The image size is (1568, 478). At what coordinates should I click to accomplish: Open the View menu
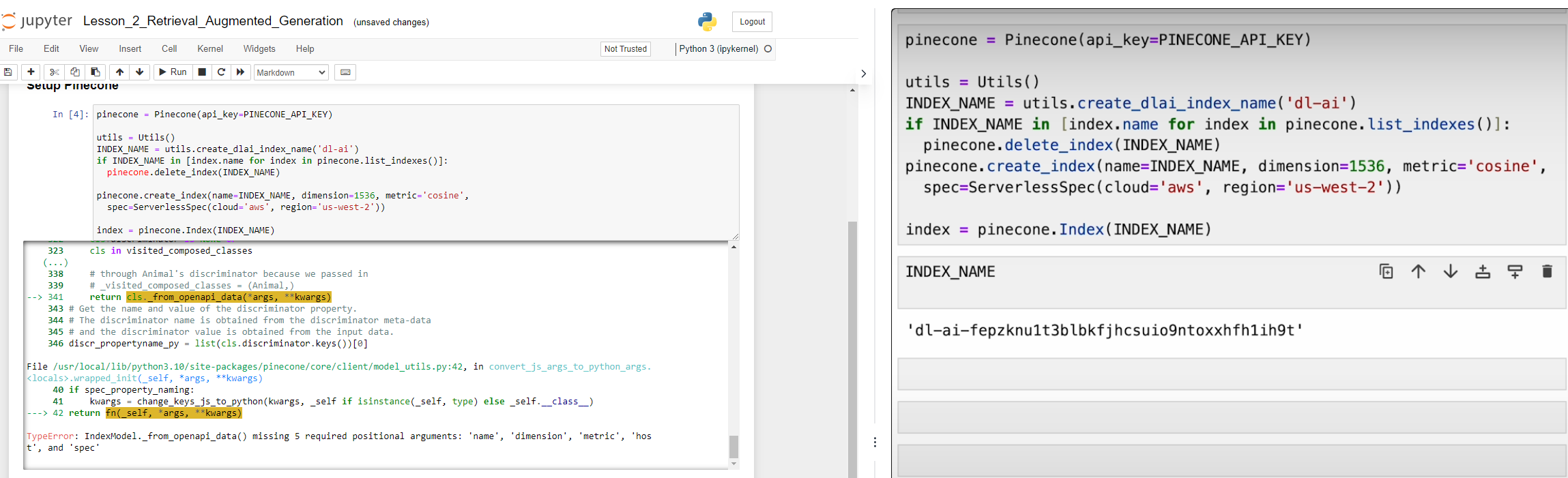89,49
